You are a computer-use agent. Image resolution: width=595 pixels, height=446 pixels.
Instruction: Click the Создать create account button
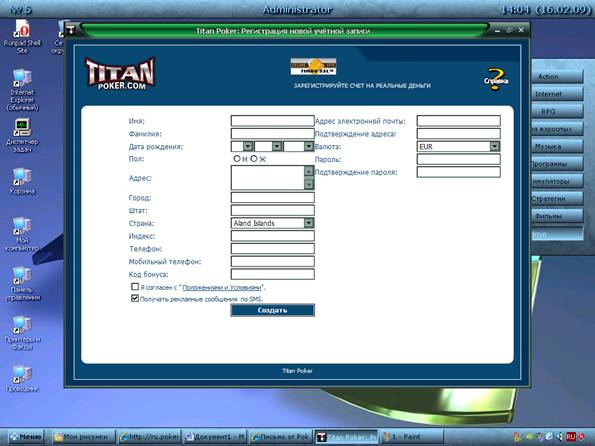click(272, 310)
